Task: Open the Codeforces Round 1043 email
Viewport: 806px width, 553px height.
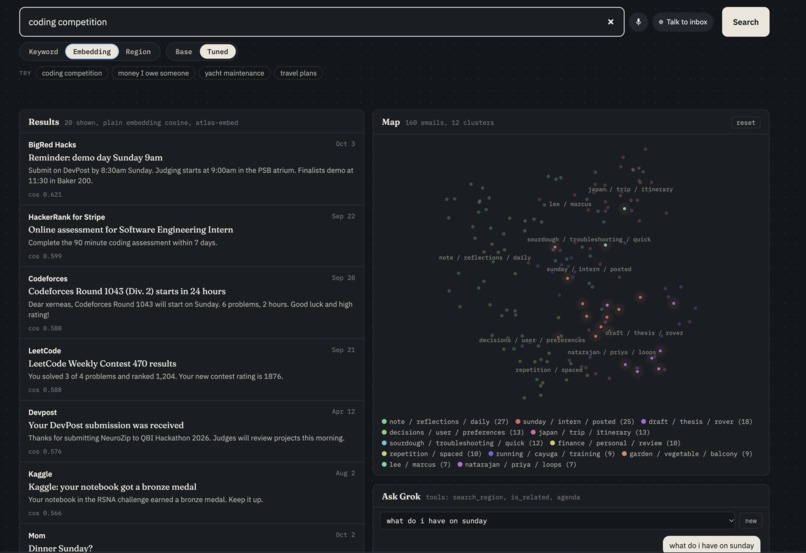Action: [191, 303]
